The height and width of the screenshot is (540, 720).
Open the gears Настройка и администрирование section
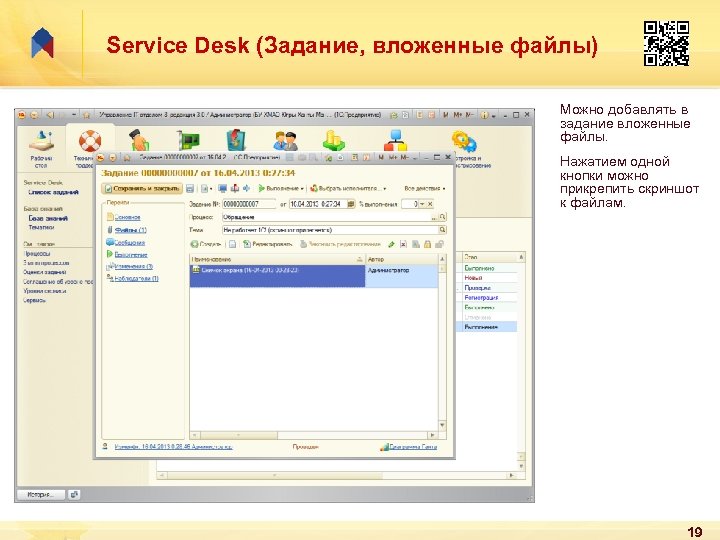point(464,141)
